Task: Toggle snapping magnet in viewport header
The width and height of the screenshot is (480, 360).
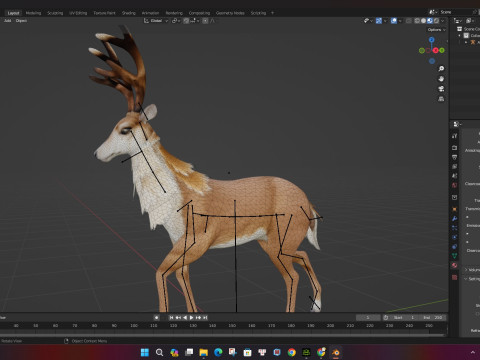Action: [186, 21]
